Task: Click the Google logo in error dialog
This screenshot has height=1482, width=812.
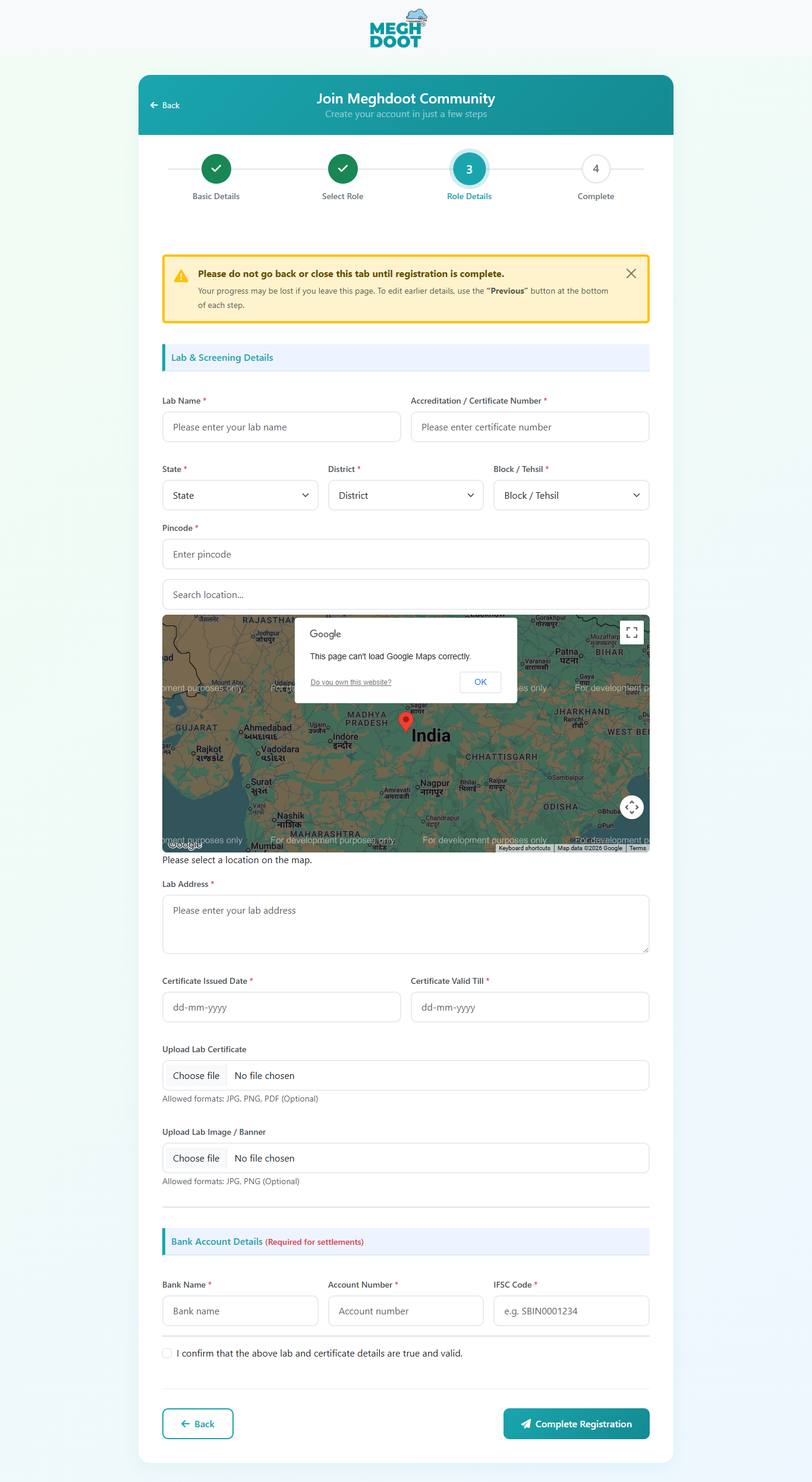Action: (x=325, y=634)
